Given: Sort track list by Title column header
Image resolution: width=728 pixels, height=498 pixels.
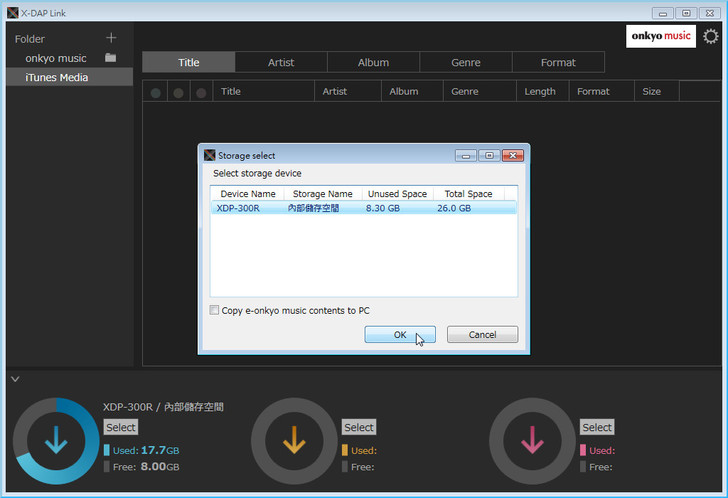Looking at the screenshot, I should (263, 91).
